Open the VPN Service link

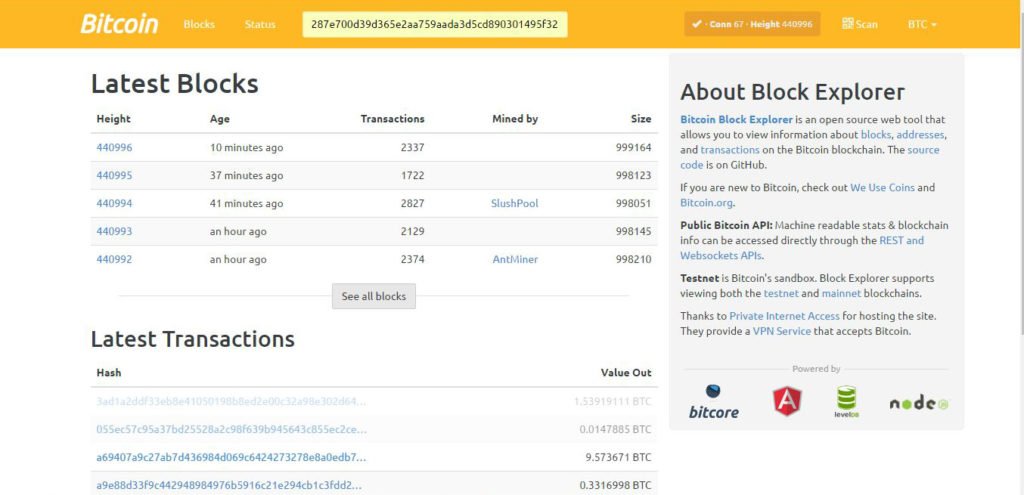tap(782, 331)
